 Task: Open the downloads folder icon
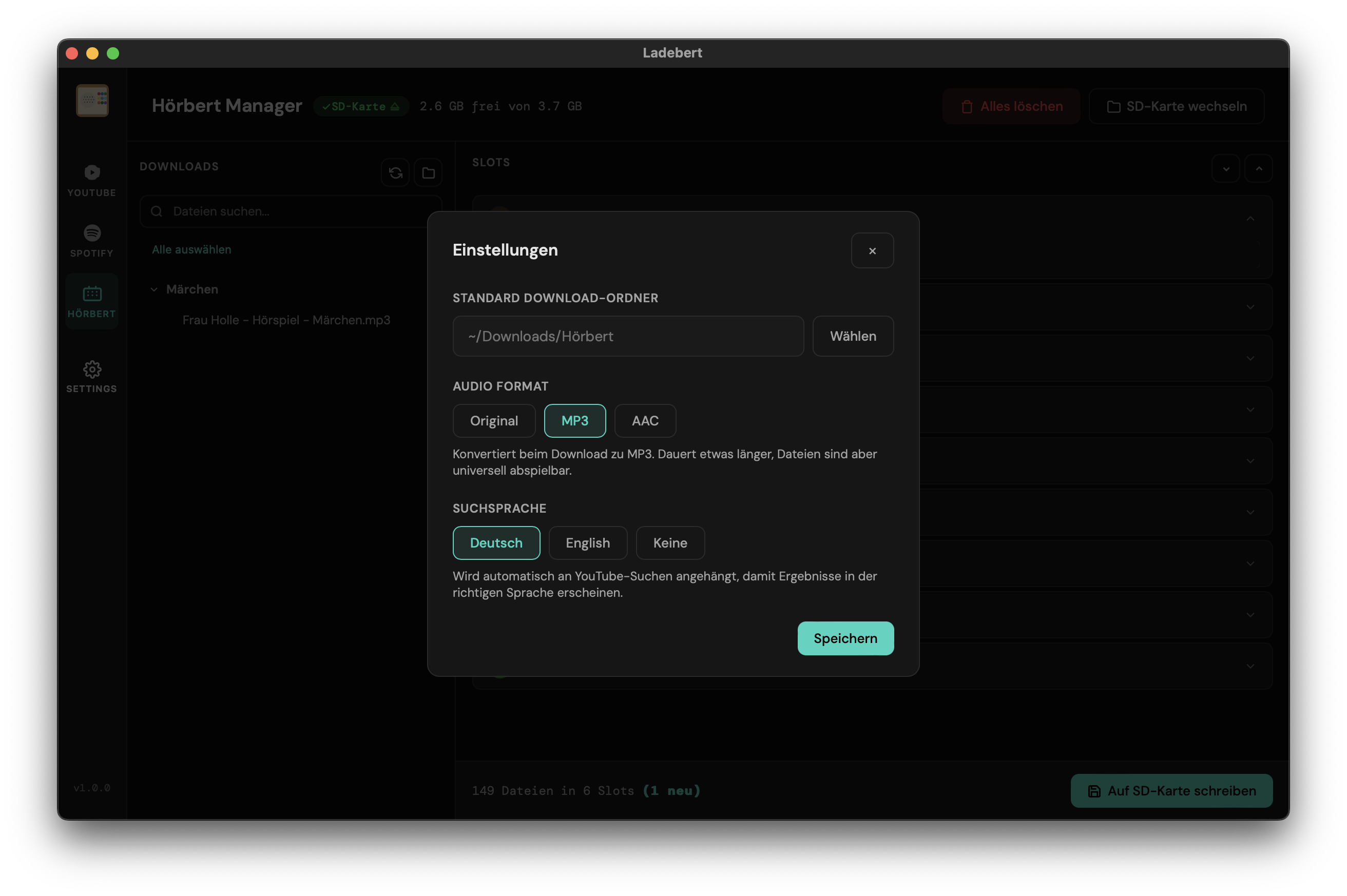click(428, 172)
